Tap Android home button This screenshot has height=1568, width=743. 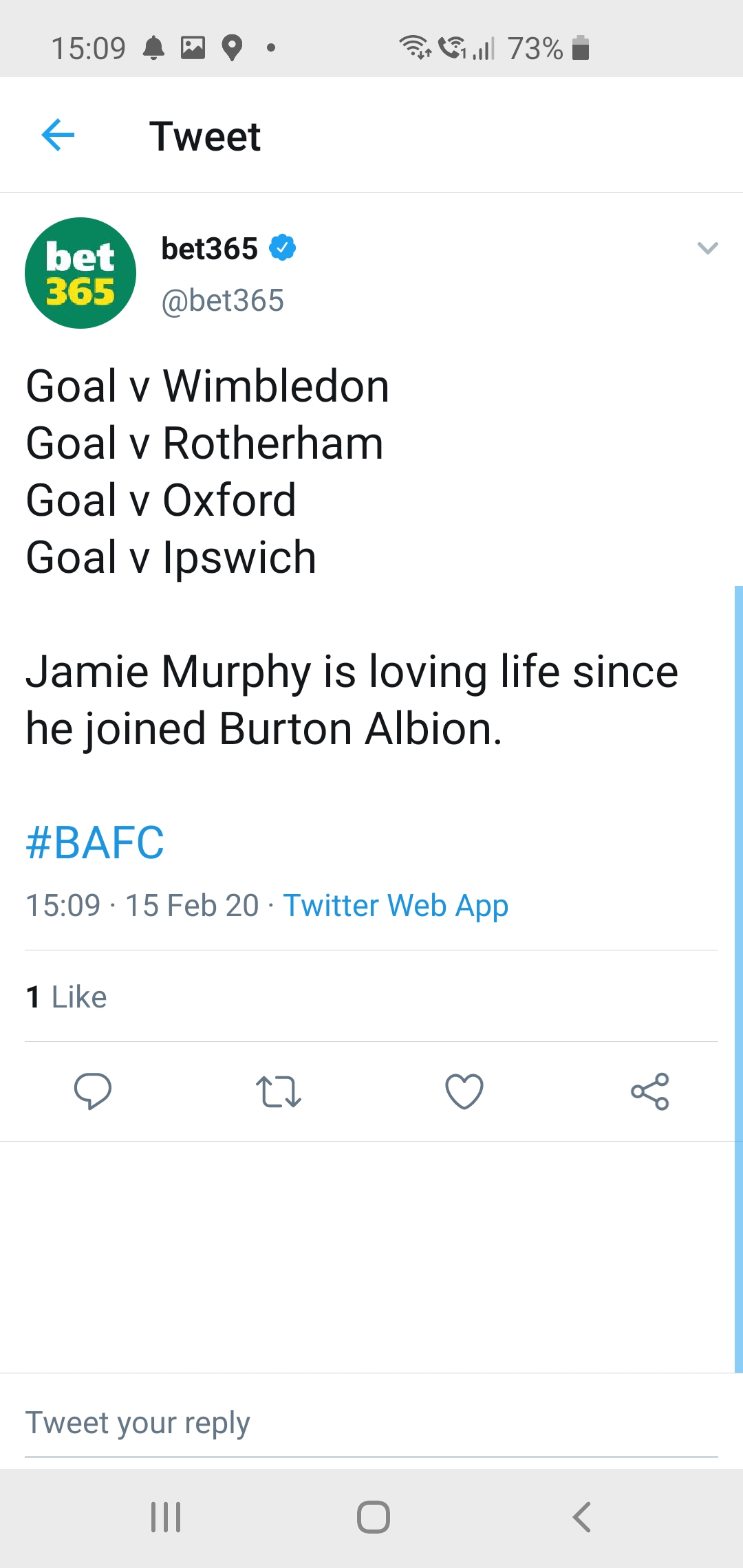[x=373, y=1517]
